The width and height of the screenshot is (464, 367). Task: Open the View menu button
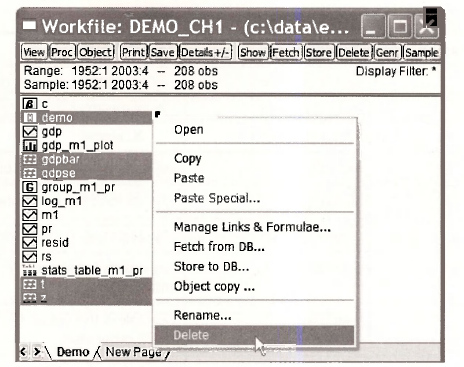coord(34,52)
